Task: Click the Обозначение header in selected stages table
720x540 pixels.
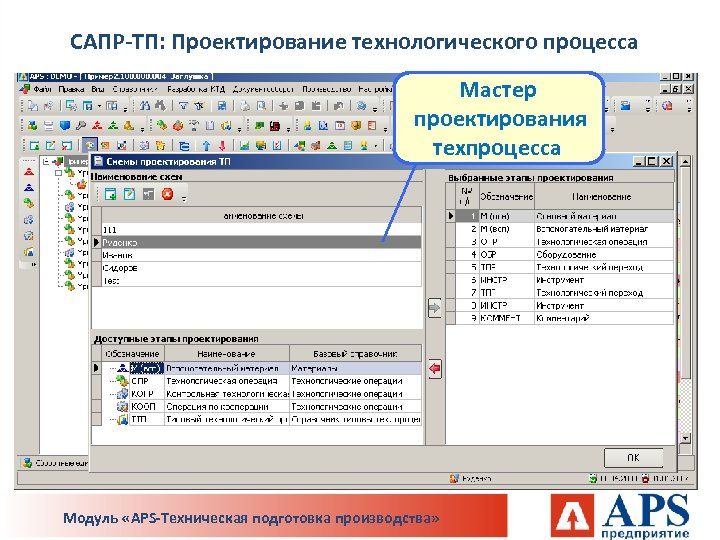Action: tap(506, 197)
